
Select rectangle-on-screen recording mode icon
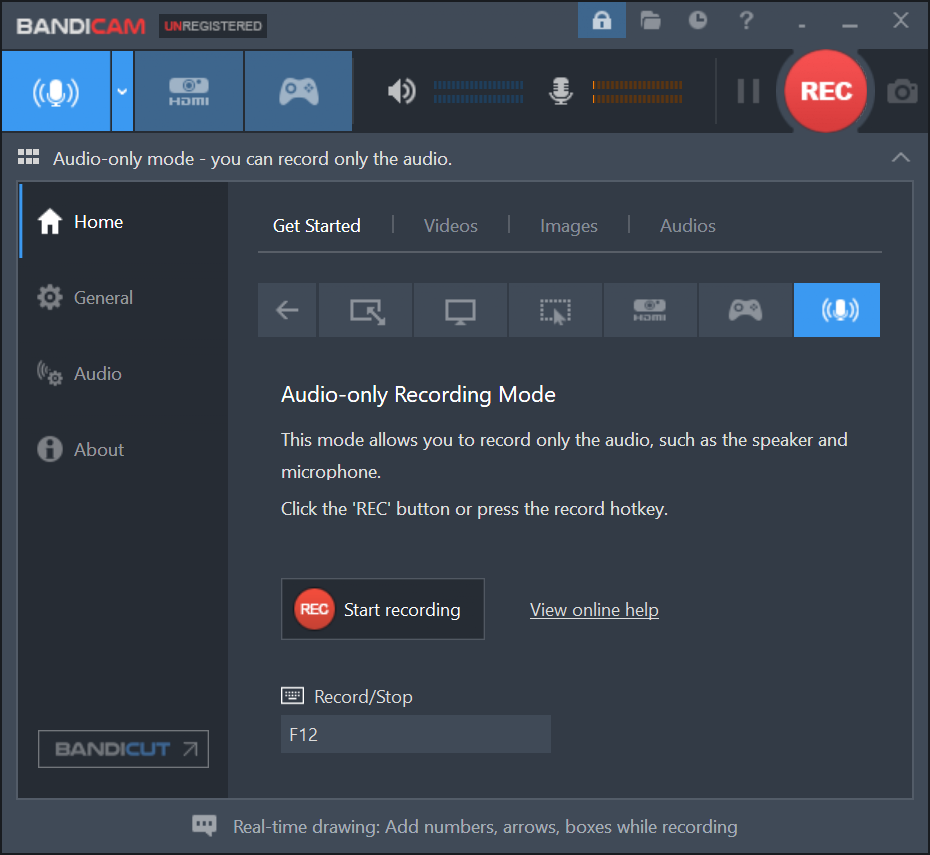366,310
